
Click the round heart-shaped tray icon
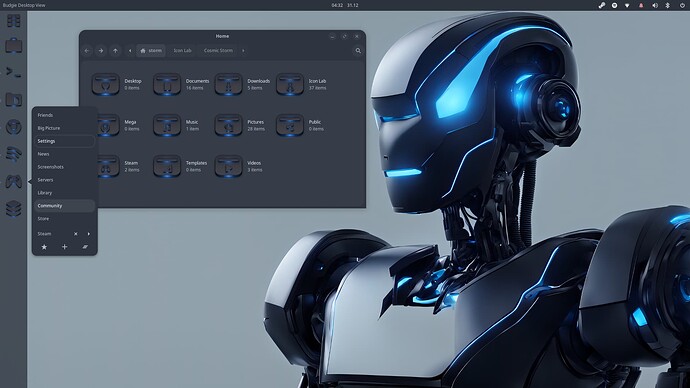click(x=614, y=5)
